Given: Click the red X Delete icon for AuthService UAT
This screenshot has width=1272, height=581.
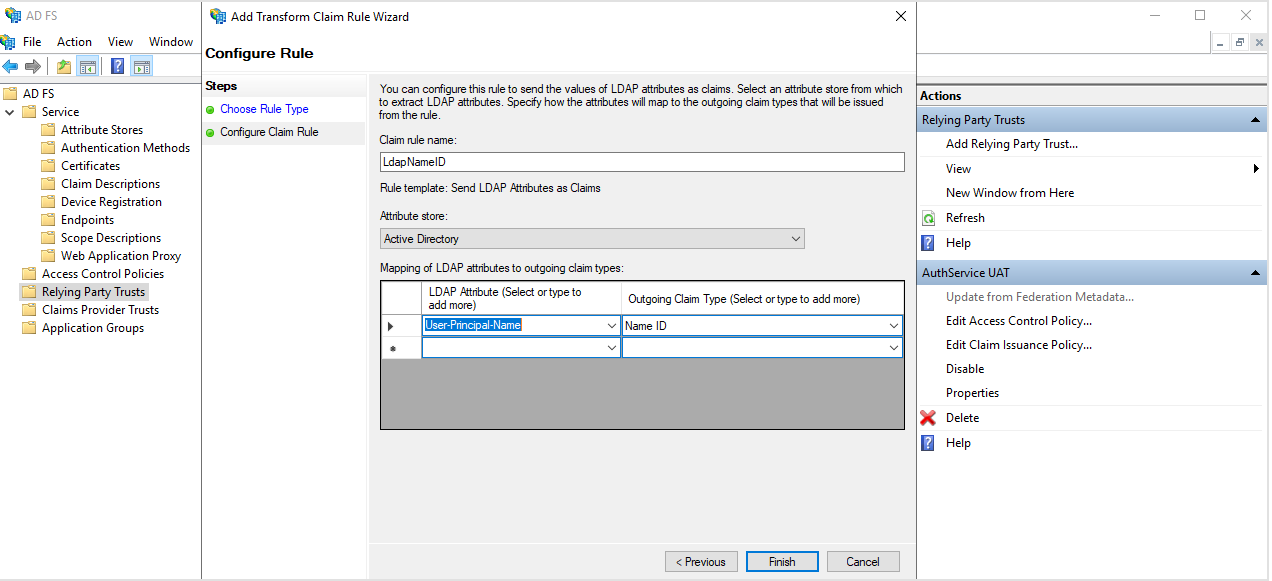Looking at the screenshot, I should pos(928,417).
